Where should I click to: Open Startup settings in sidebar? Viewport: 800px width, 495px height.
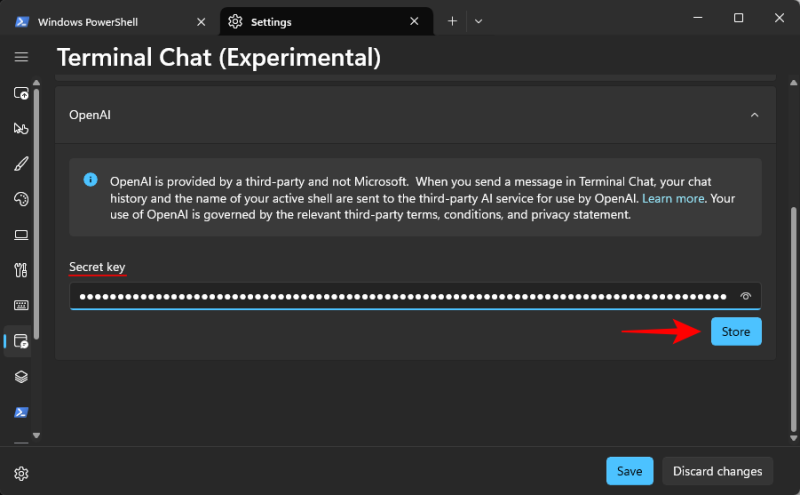pyautogui.click(x=21, y=93)
